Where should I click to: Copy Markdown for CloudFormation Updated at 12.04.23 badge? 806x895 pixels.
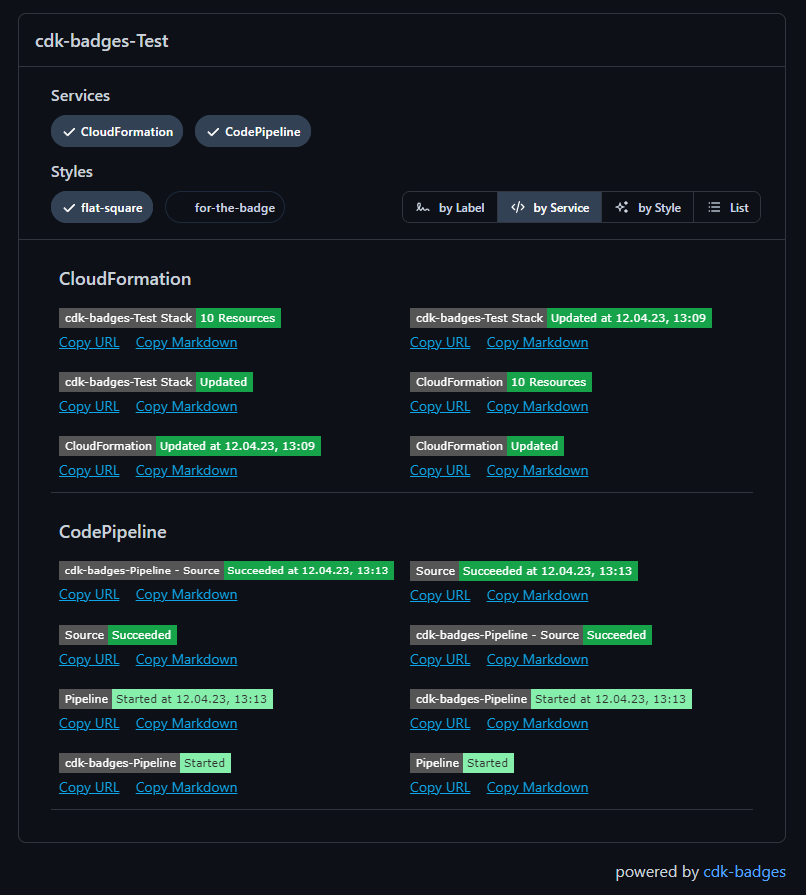point(186,470)
